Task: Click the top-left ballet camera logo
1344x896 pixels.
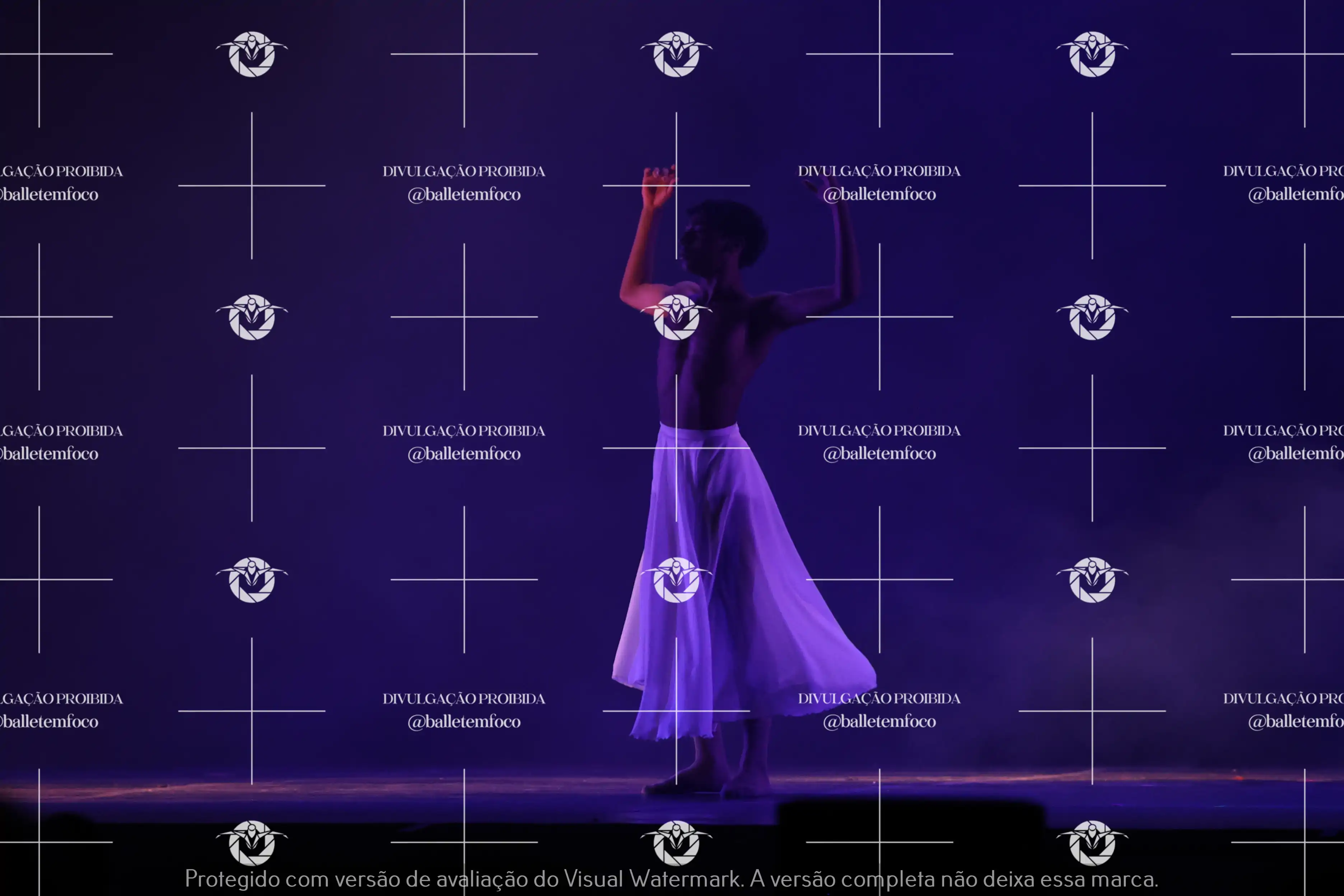Action: (x=251, y=54)
